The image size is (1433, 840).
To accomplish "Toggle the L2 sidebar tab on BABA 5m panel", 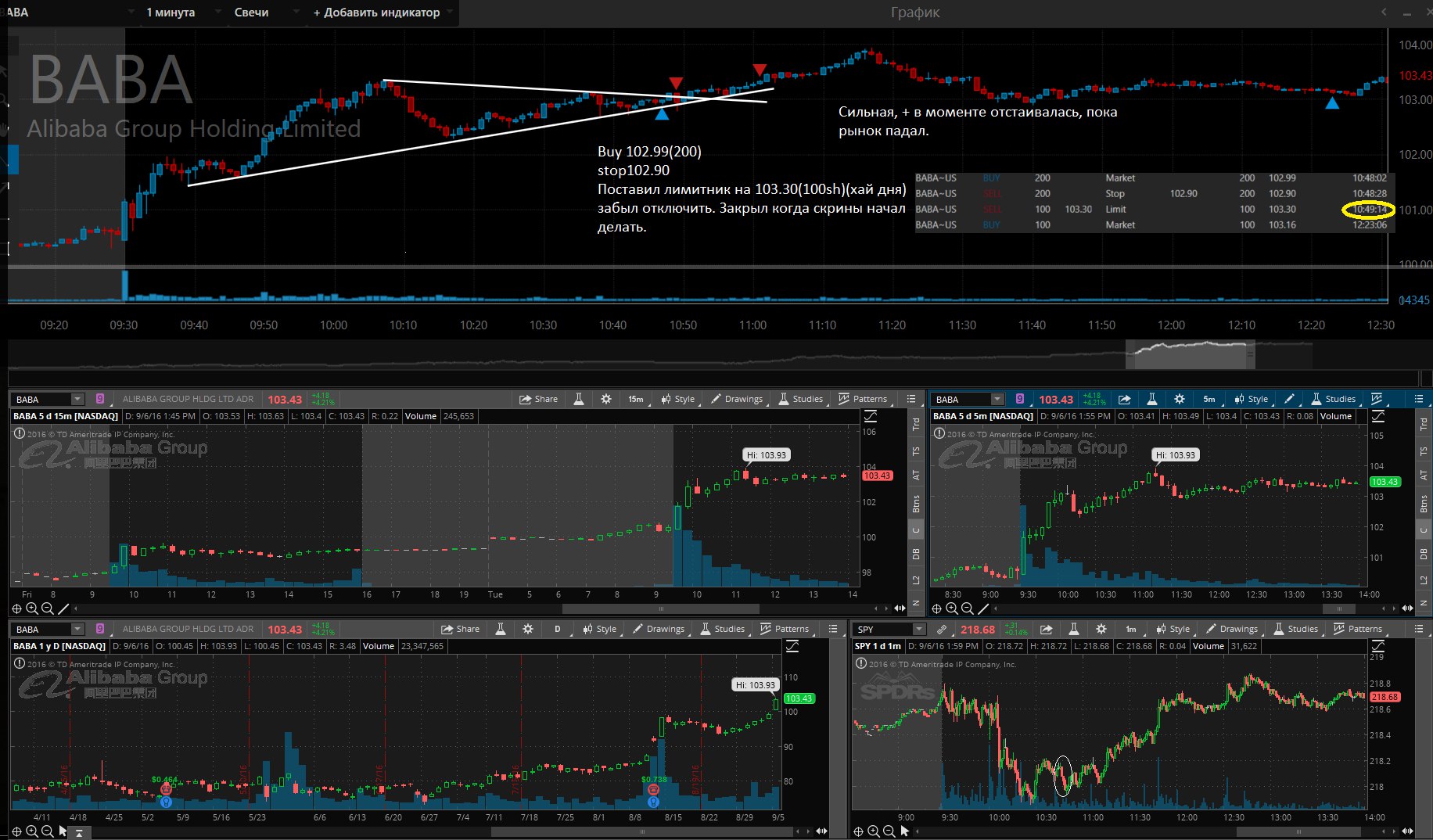I will 1424,580.
